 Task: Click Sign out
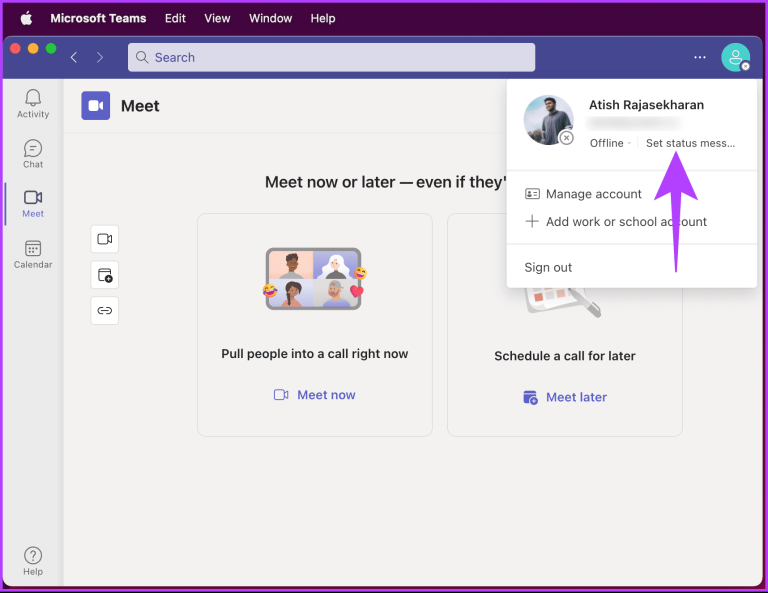548,267
